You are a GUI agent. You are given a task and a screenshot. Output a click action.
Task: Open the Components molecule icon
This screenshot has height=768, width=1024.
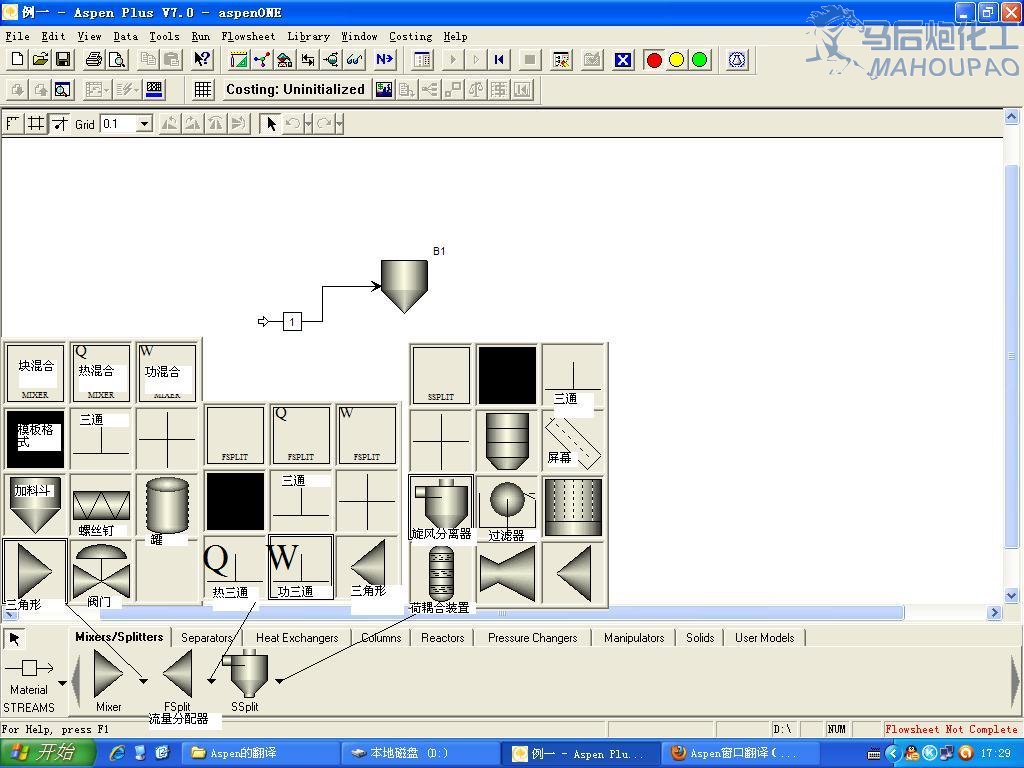262,59
